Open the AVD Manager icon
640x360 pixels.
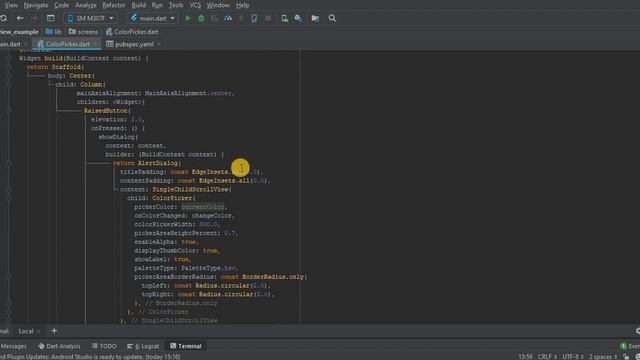coord(284,18)
